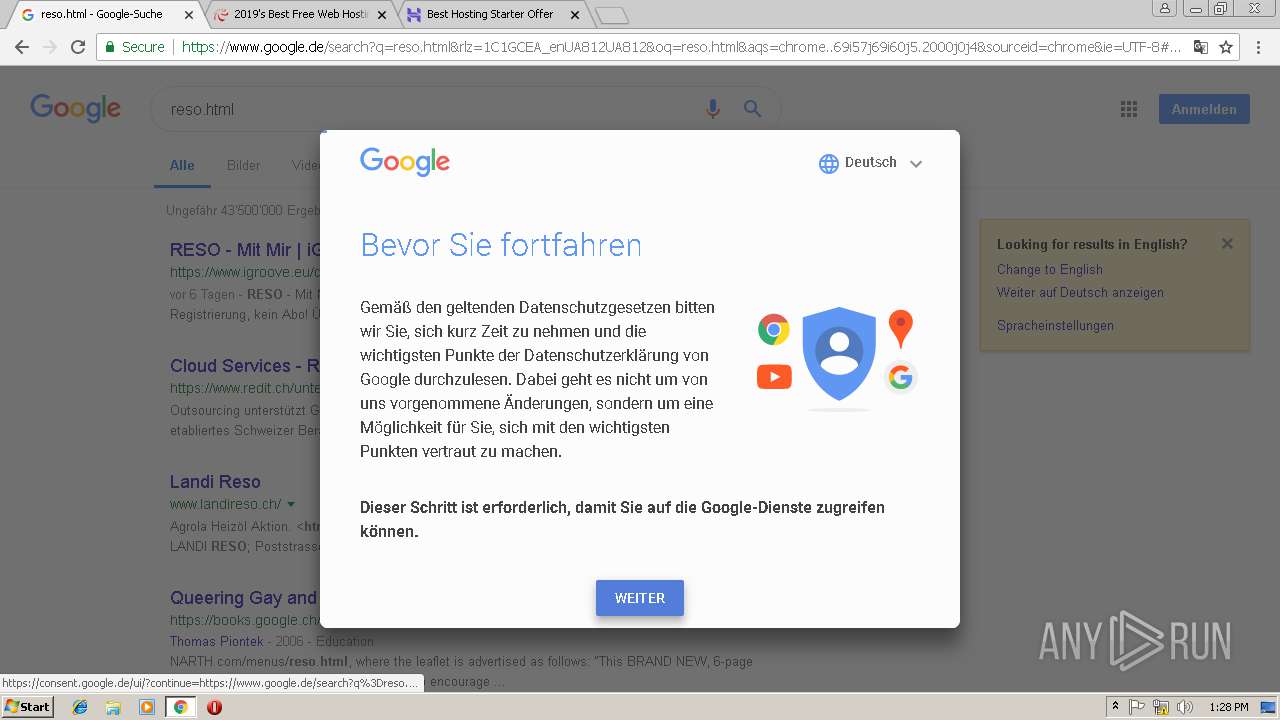Image resolution: width=1280 pixels, height=720 pixels.
Task: Click the address bar URL
Action: tap(680, 47)
